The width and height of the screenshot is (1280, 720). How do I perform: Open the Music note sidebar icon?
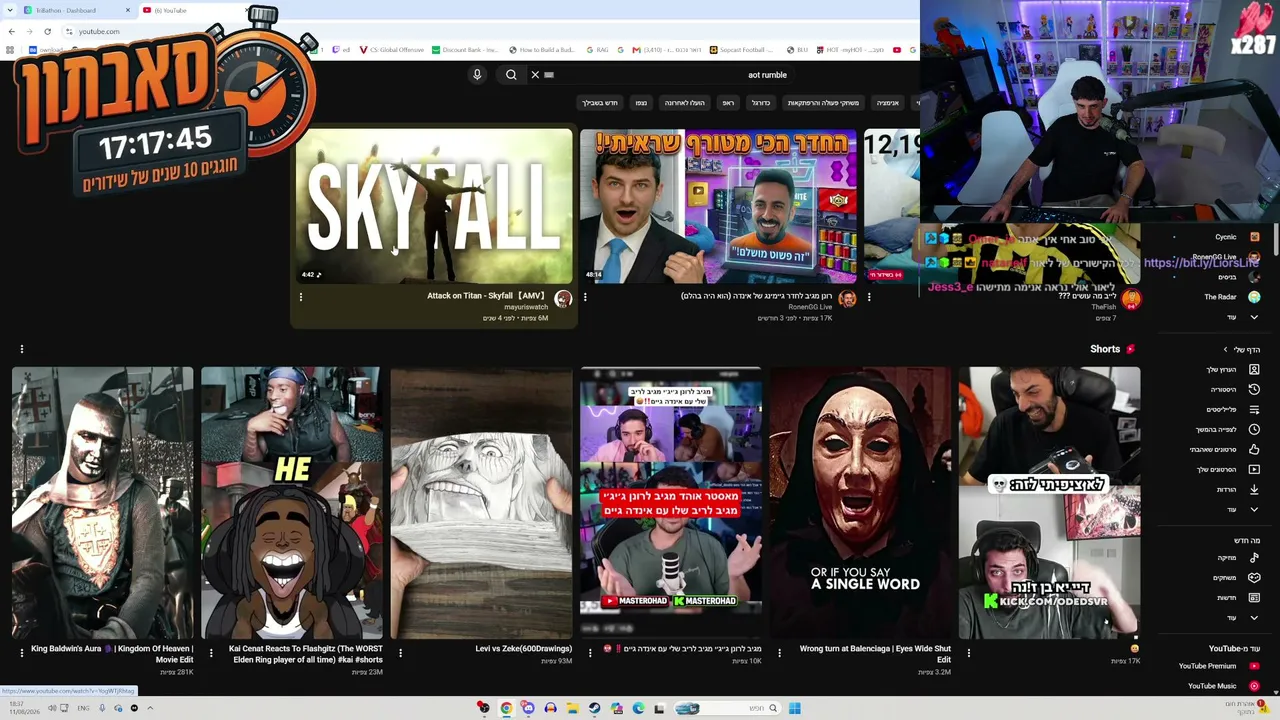click(1254, 557)
